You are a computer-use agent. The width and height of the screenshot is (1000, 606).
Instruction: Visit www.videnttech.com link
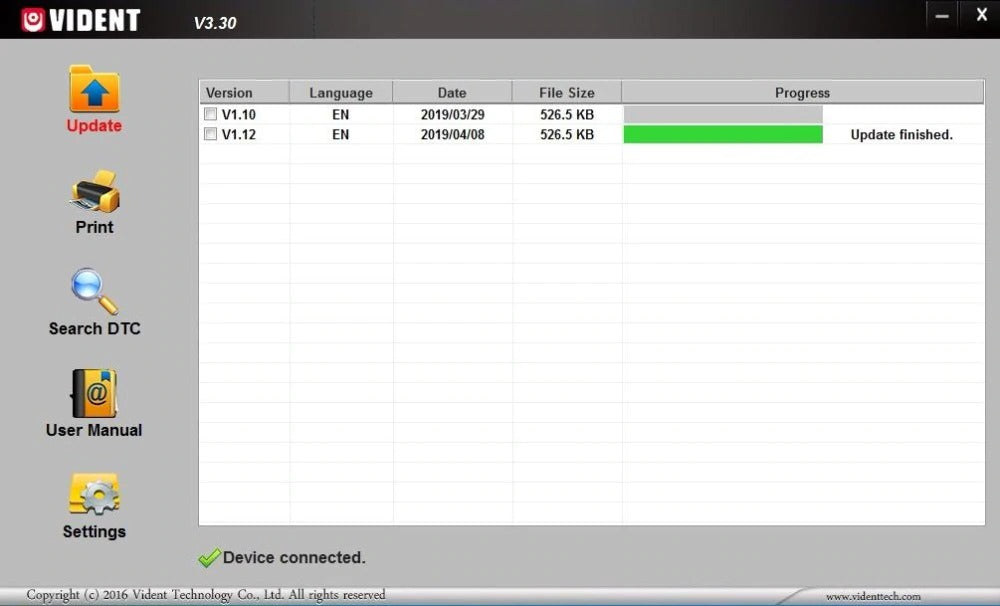(873, 596)
